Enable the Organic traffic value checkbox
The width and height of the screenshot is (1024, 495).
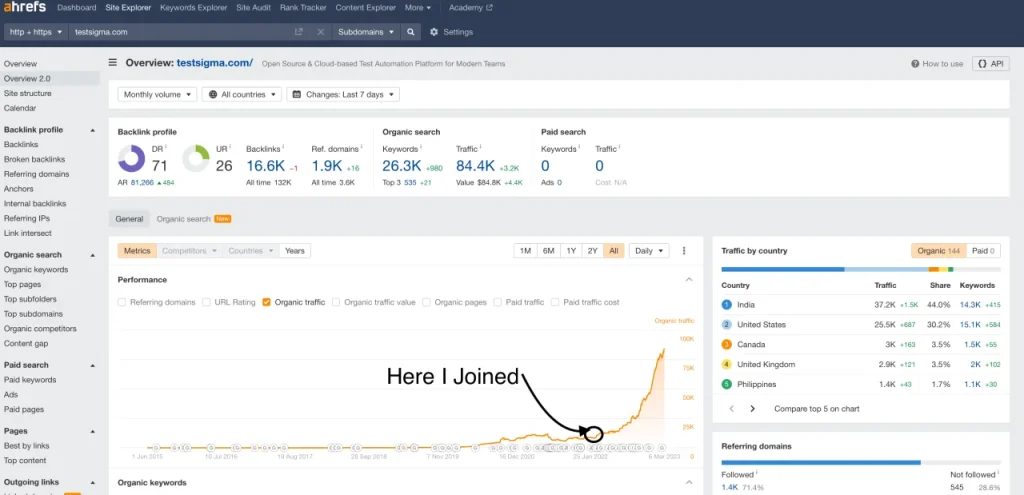336,302
